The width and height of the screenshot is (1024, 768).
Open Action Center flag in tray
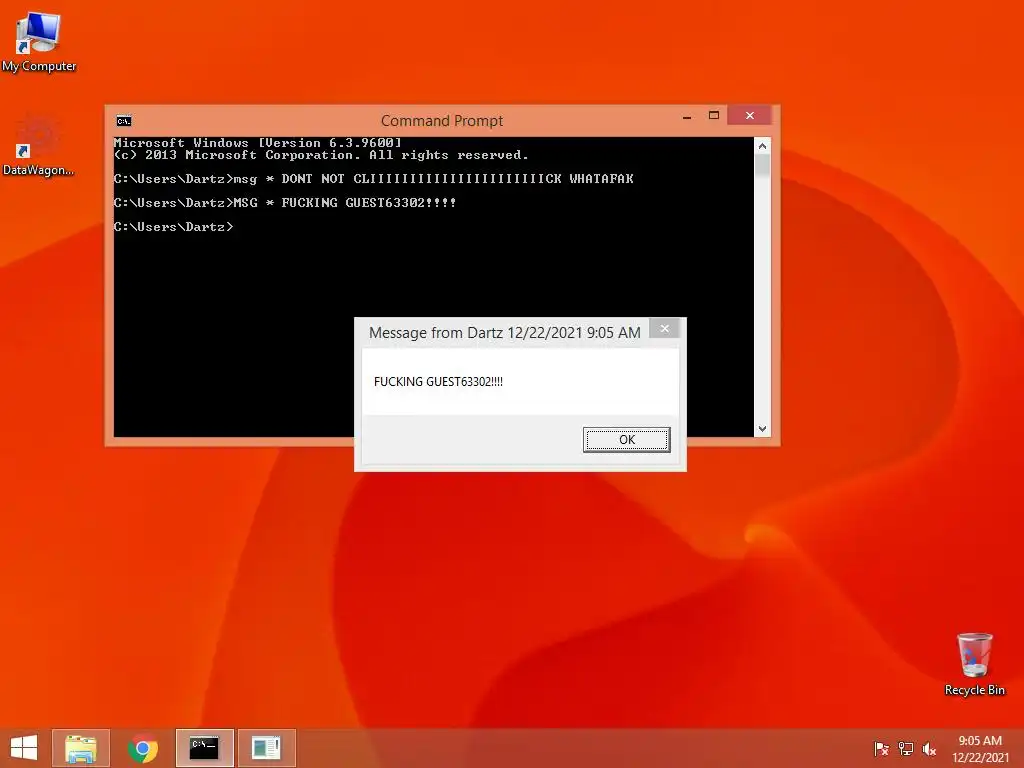click(882, 748)
